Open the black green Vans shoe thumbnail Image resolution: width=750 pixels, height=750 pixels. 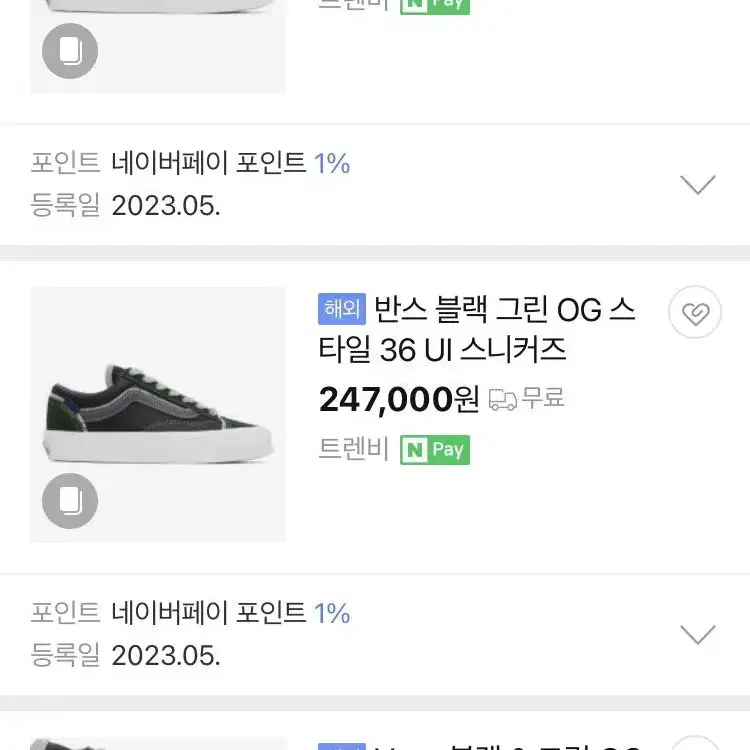click(158, 415)
